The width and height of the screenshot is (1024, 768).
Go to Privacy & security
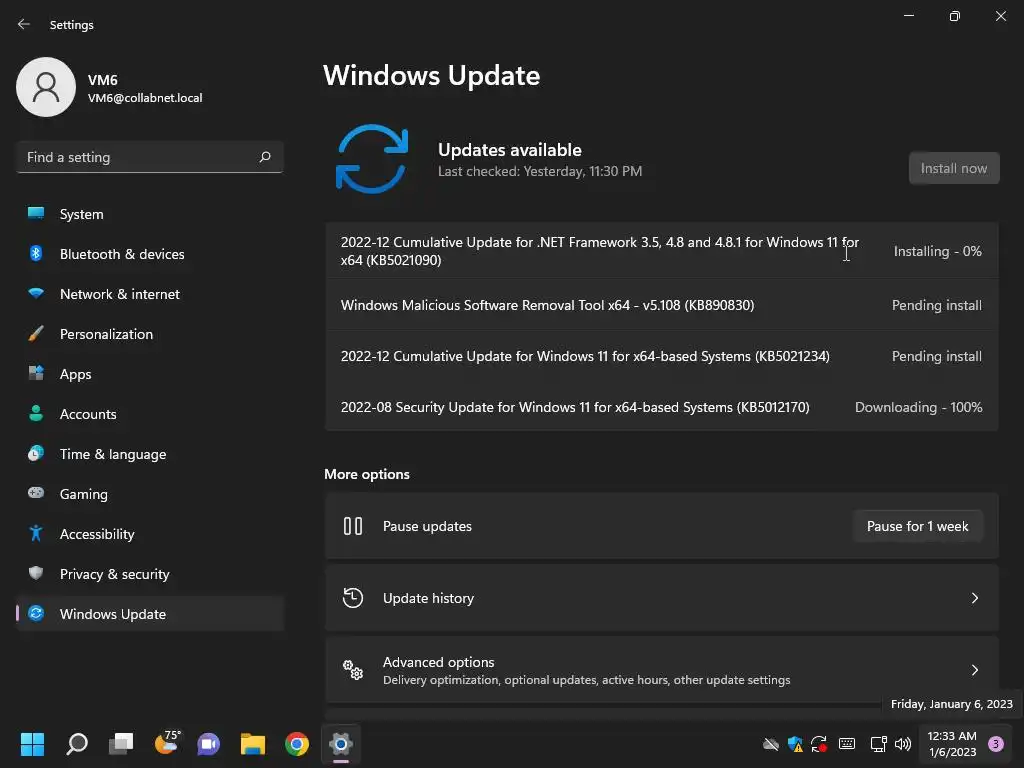point(150,573)
